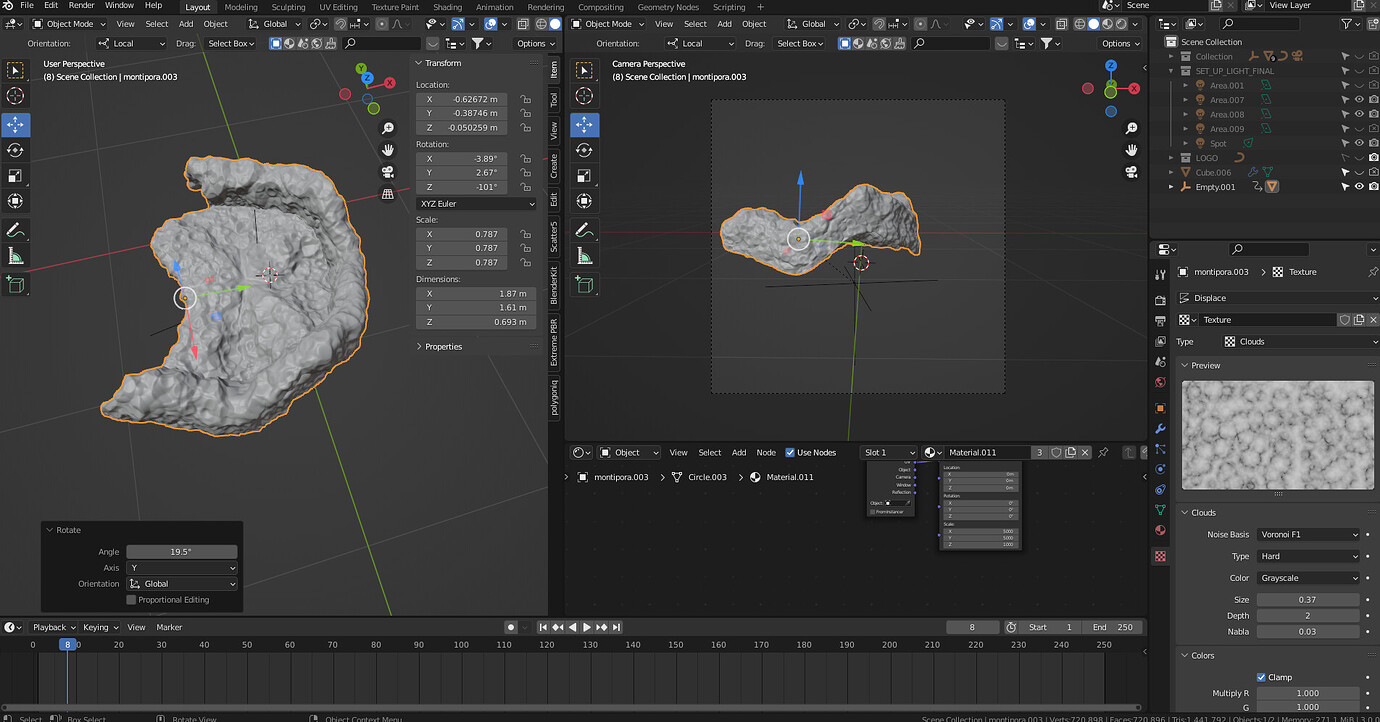Open the Marker menu in timeline
This screenshot has width=1380, height=722.
click(x=169, y=627)
